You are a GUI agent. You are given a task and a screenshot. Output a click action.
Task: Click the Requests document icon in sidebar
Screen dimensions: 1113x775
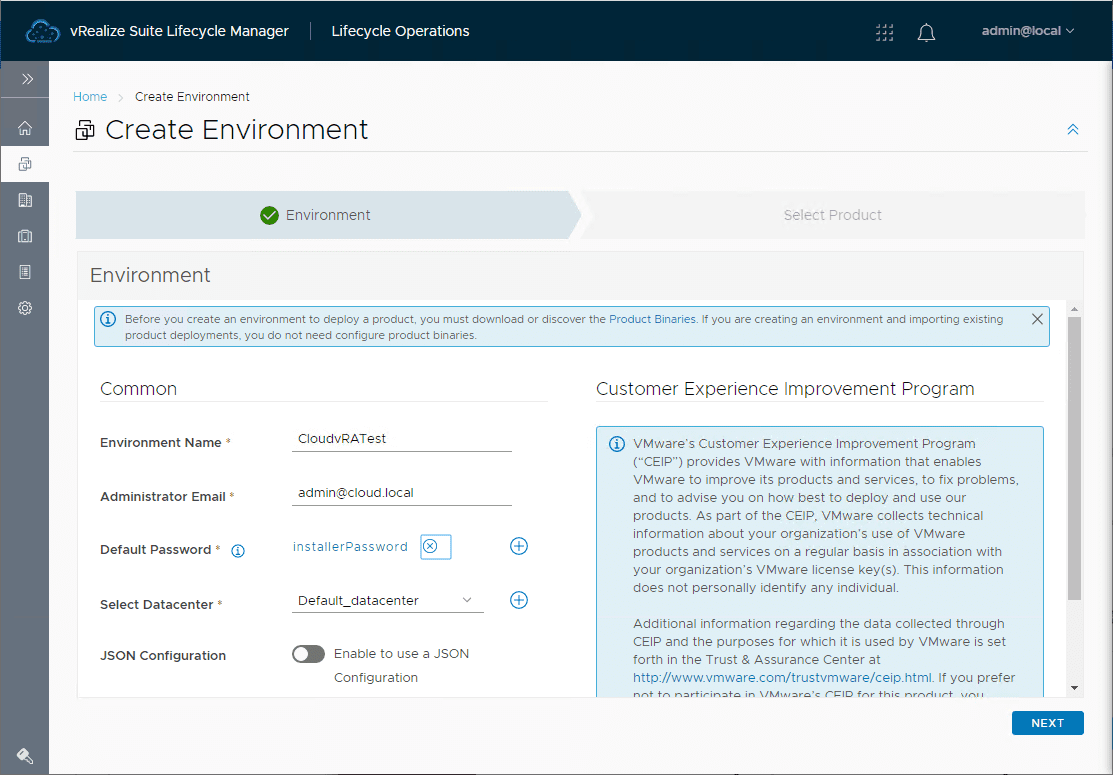click(x=24, y=271)
